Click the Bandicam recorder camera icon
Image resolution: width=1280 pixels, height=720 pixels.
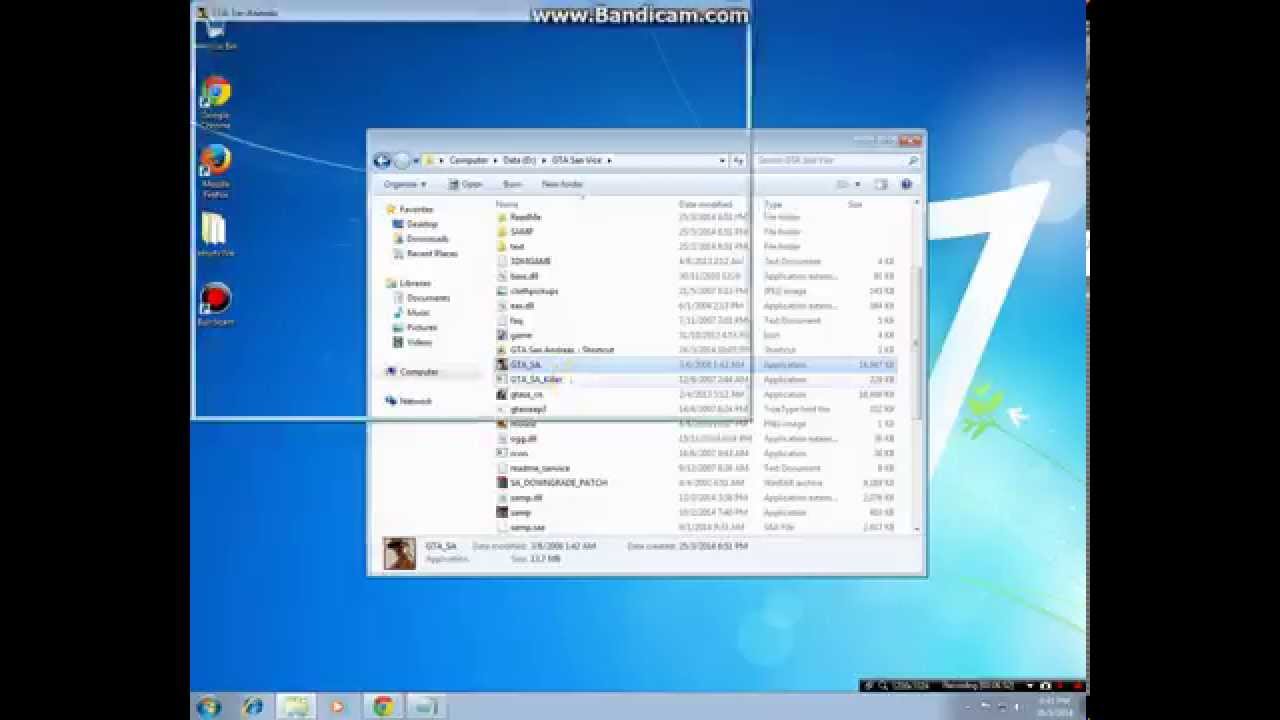[x=1045, y=686]
